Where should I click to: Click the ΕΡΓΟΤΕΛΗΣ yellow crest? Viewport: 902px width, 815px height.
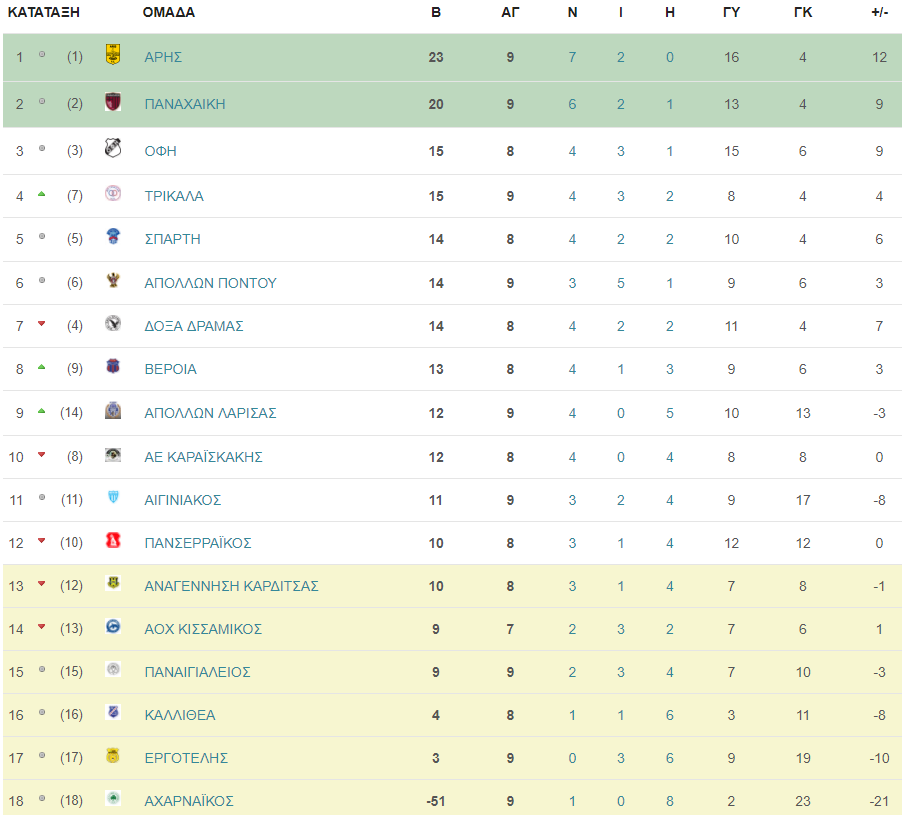(x=113, y=755)
